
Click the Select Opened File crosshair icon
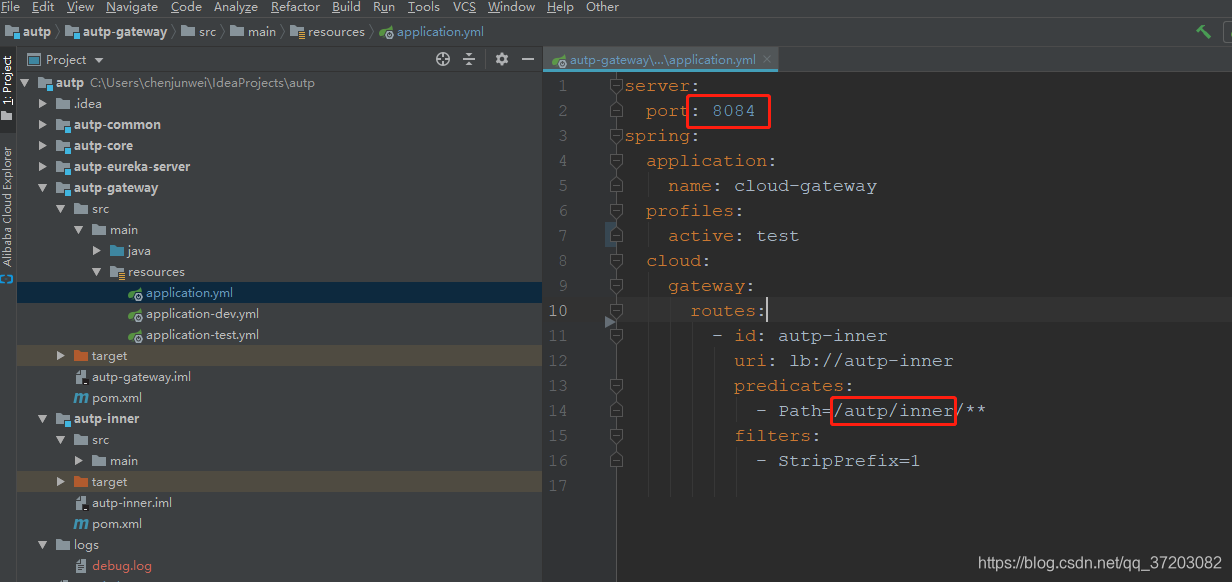(x=442, y=59)
